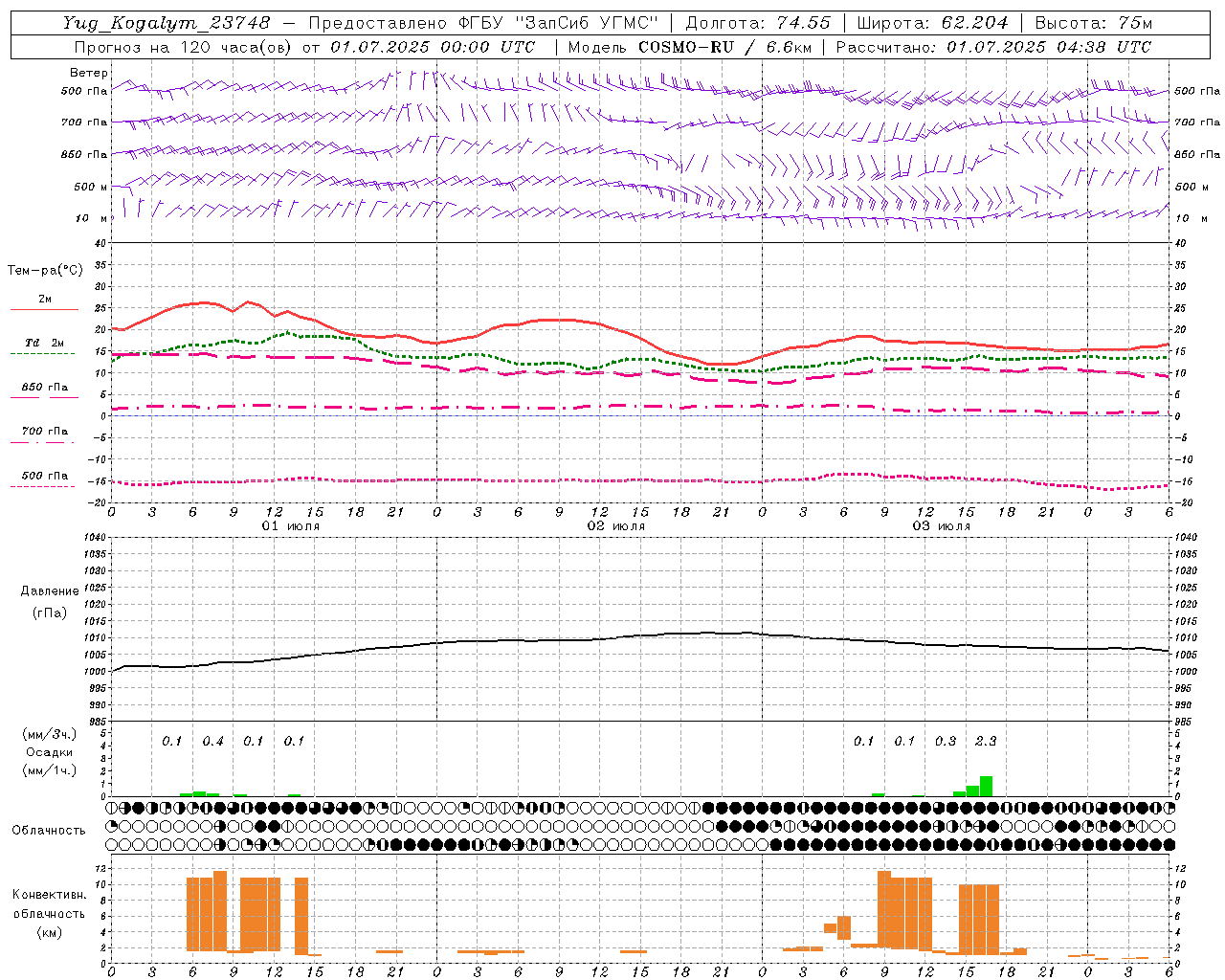Click the 2.3 precipitation amount value

pos(986,741)
